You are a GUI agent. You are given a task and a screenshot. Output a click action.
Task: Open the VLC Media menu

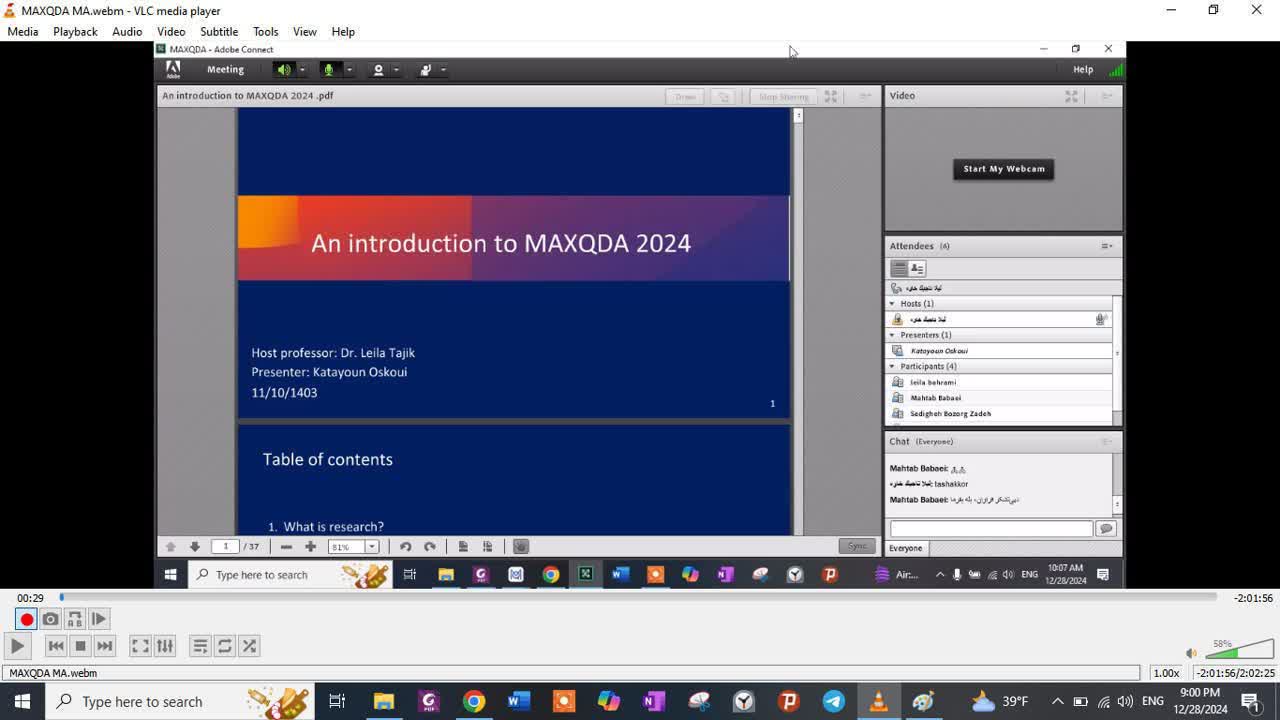click(x=23, y=31)
